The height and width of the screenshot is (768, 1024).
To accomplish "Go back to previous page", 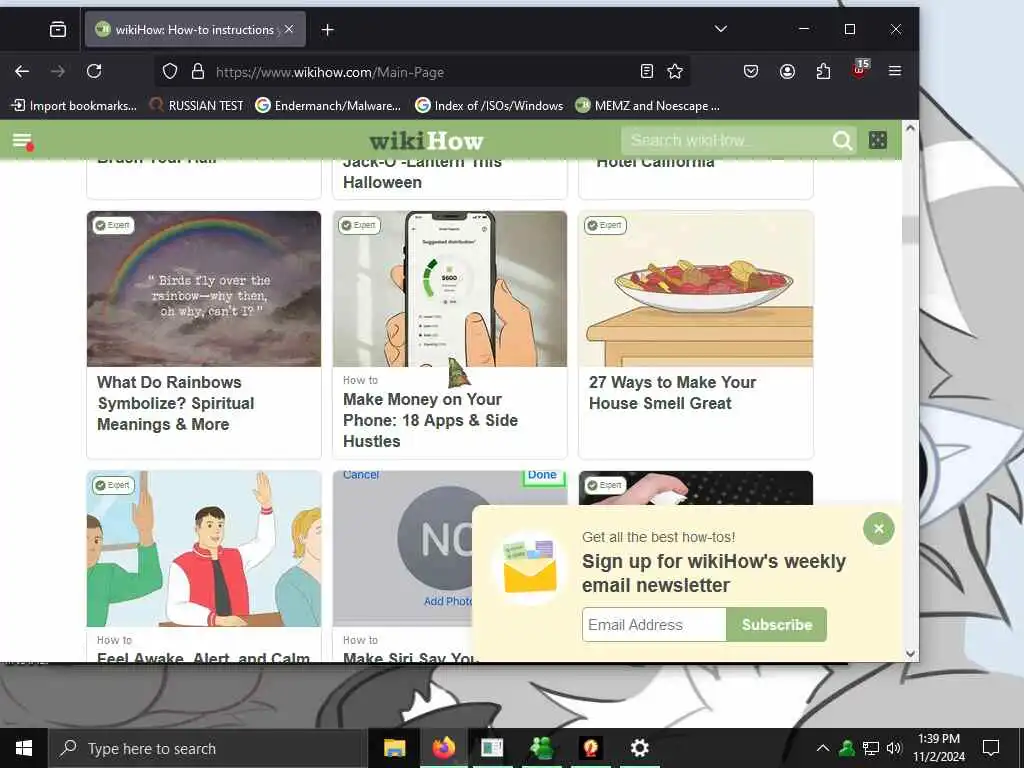I will coord(22,71).
